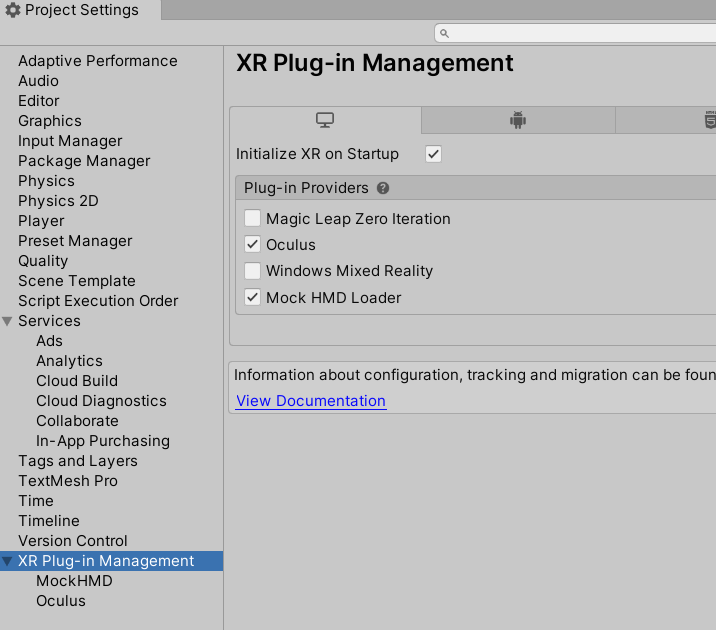Screen dimensions: 716x630
Task: Collapse the Services tree section
Action: point(7,321)
